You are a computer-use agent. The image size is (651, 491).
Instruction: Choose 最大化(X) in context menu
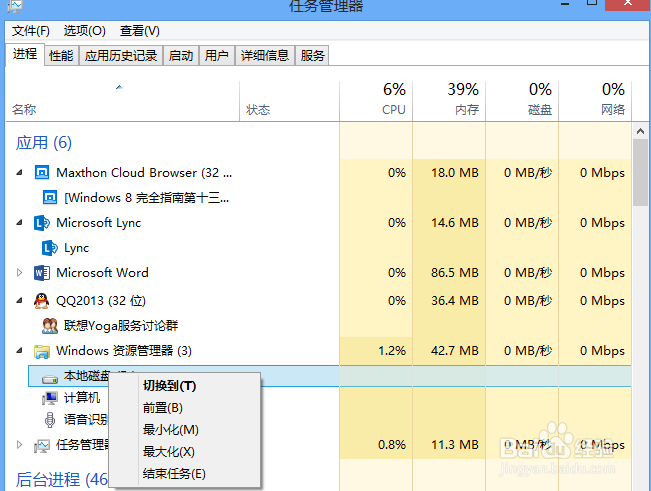coord(169,452)
